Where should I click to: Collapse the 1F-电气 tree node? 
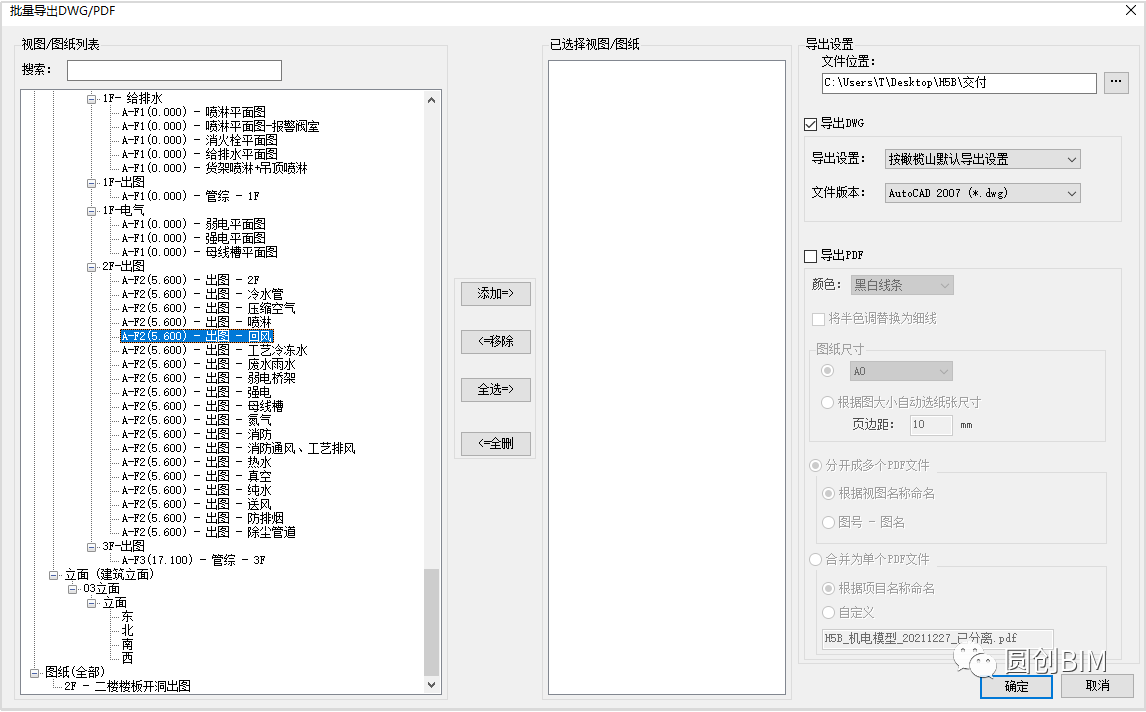click(91, 211)
